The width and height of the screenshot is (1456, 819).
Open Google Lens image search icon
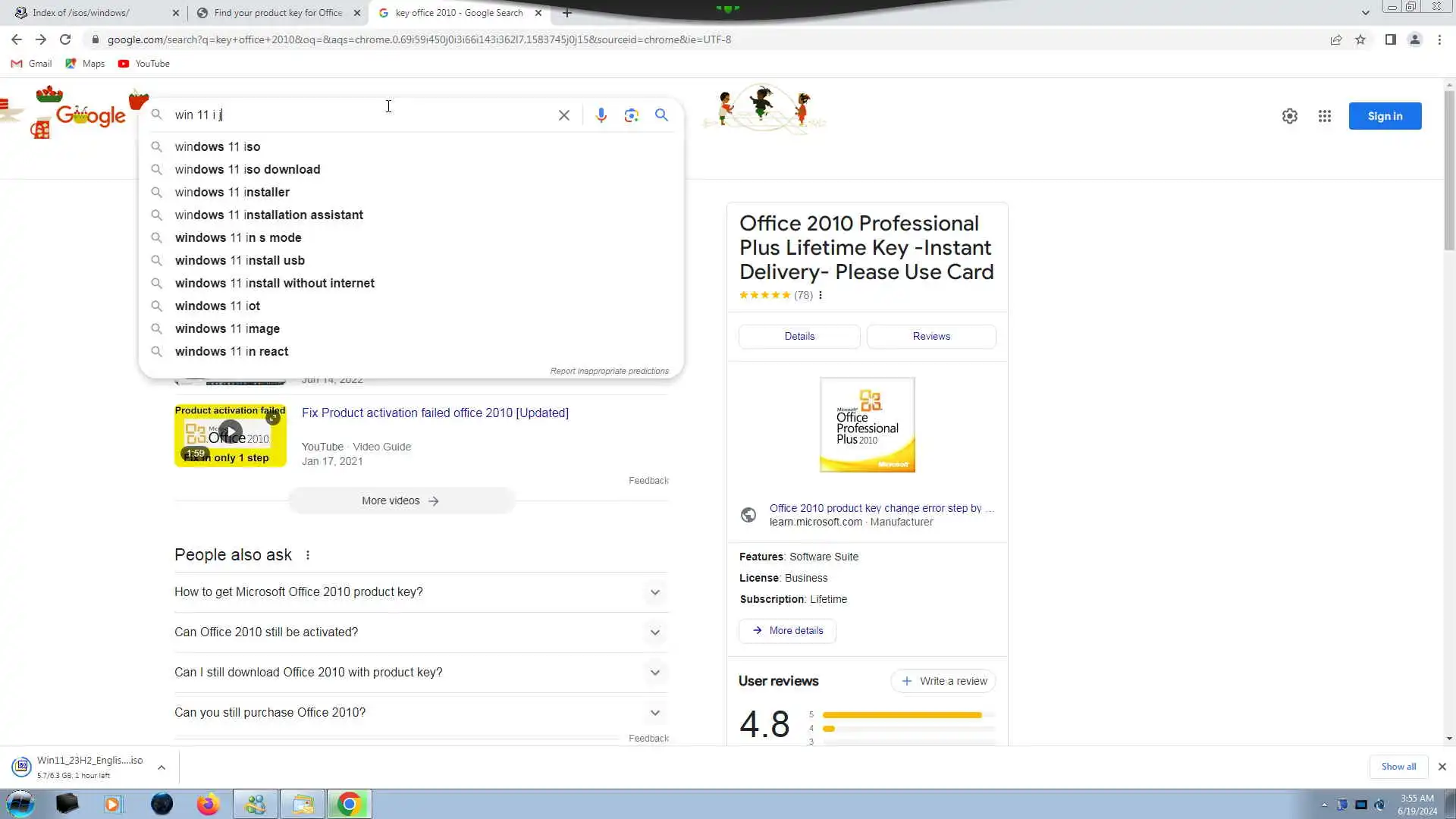click(631, 115)
